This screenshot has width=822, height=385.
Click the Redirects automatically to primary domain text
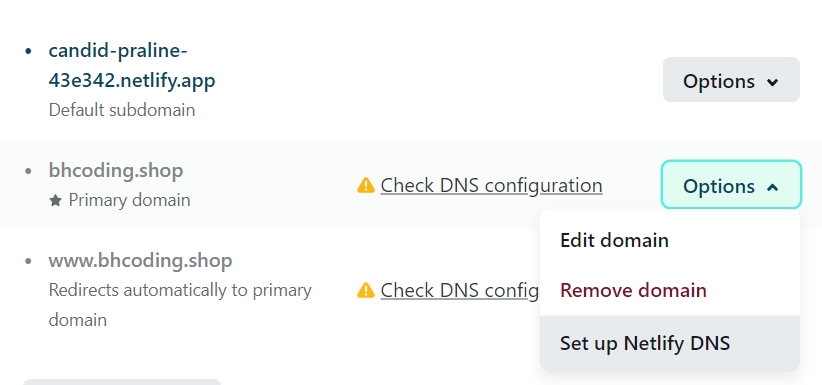coord(180,305)
